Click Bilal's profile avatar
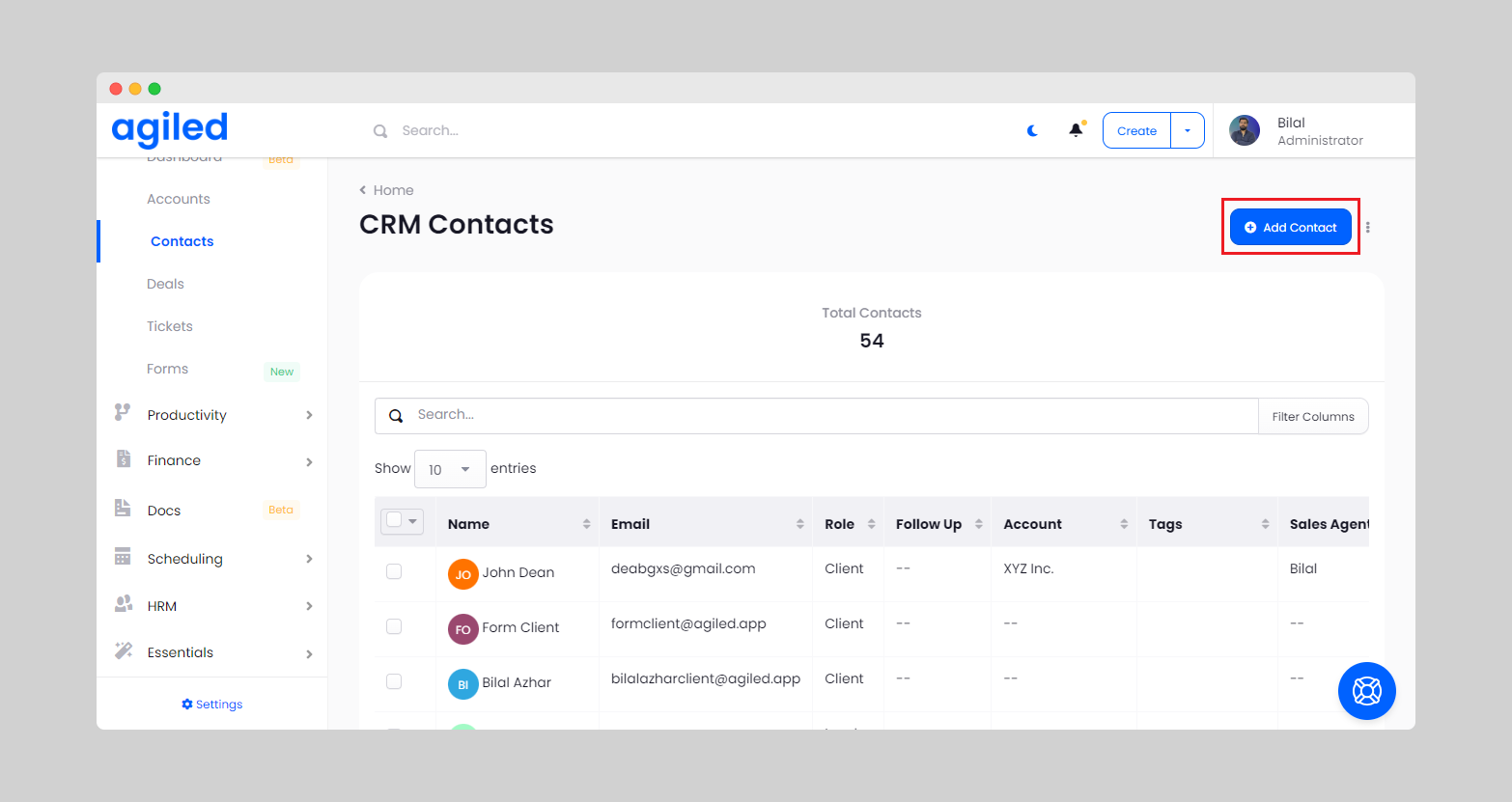 click(x=1245, y=130)
